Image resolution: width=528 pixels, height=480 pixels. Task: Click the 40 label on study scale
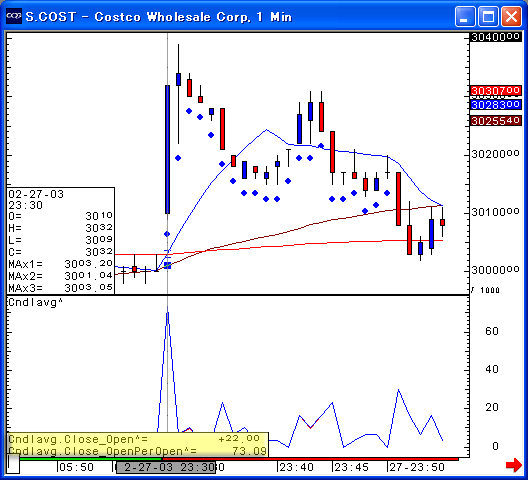[492, 370]
